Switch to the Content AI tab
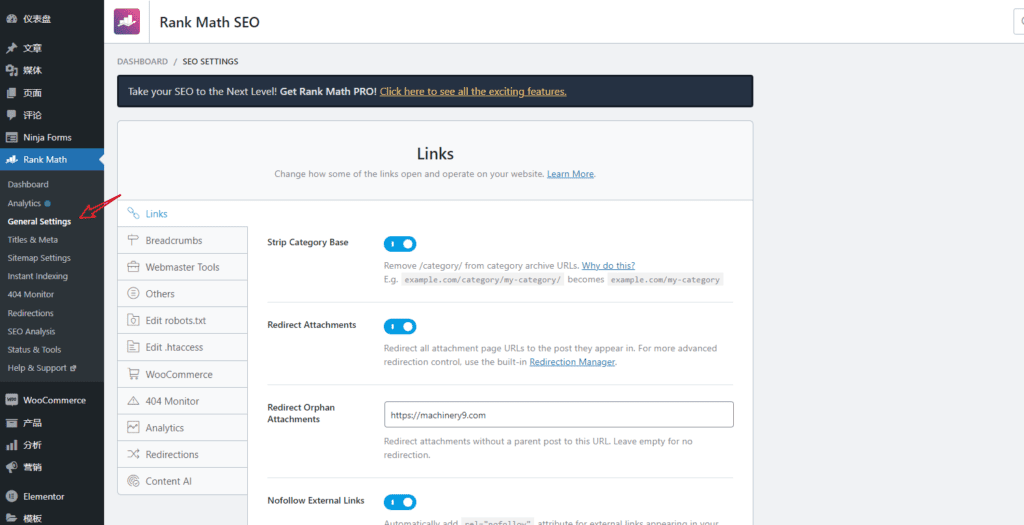 click(182, 481)
